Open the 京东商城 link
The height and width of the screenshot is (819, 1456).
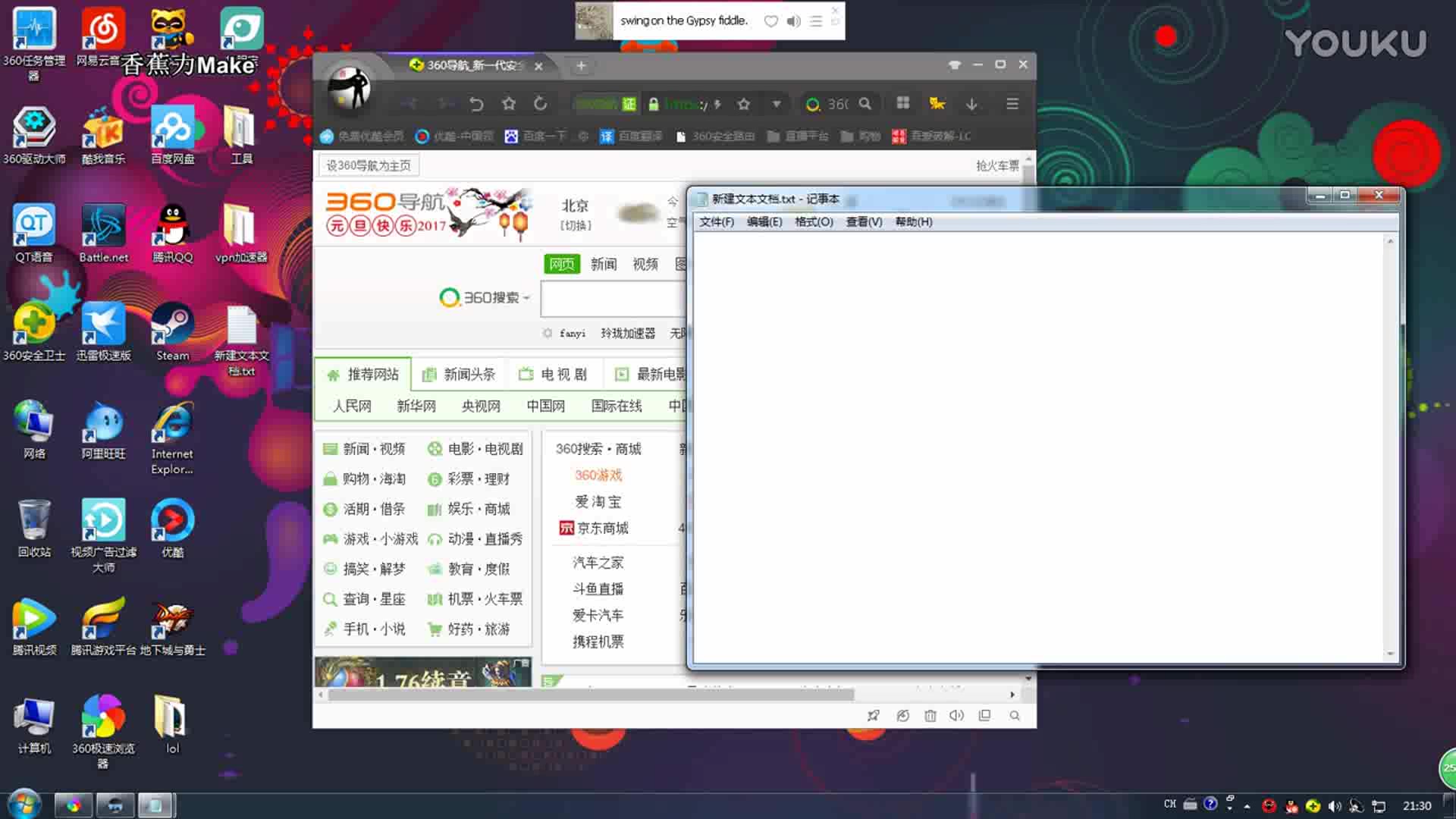tap(594, 528)
